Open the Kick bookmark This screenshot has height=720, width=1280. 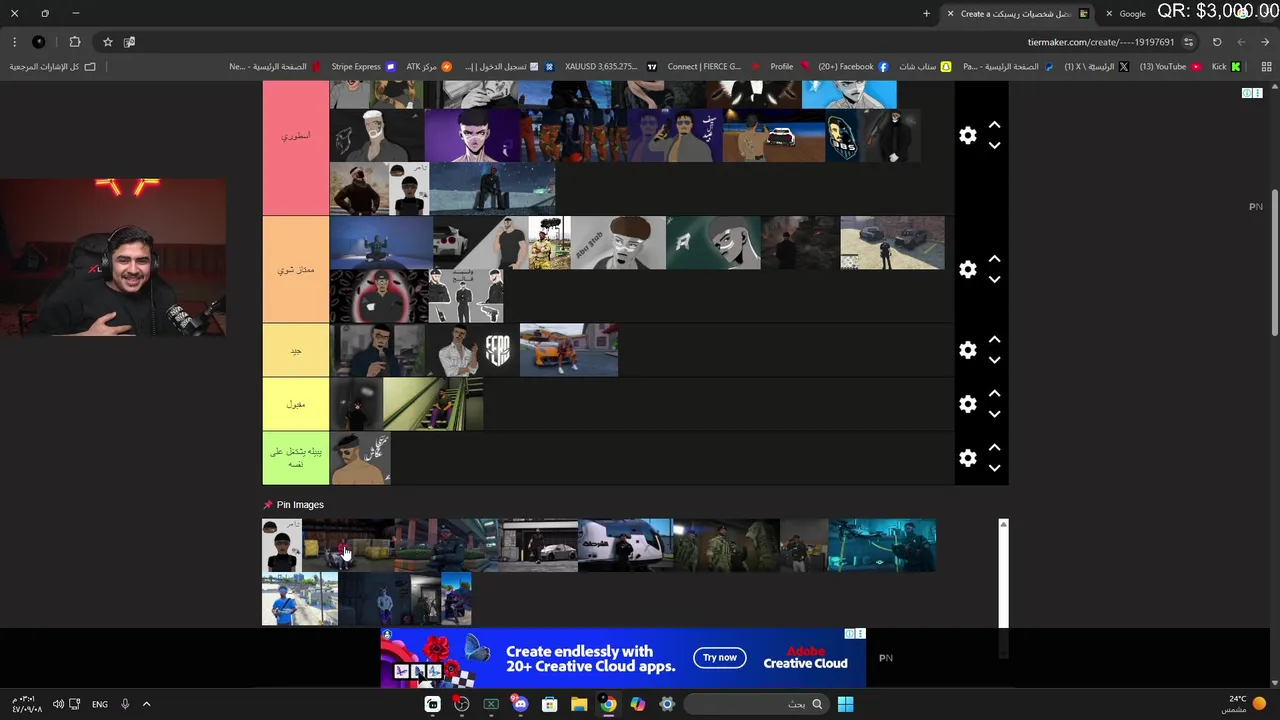point(1226,67)
